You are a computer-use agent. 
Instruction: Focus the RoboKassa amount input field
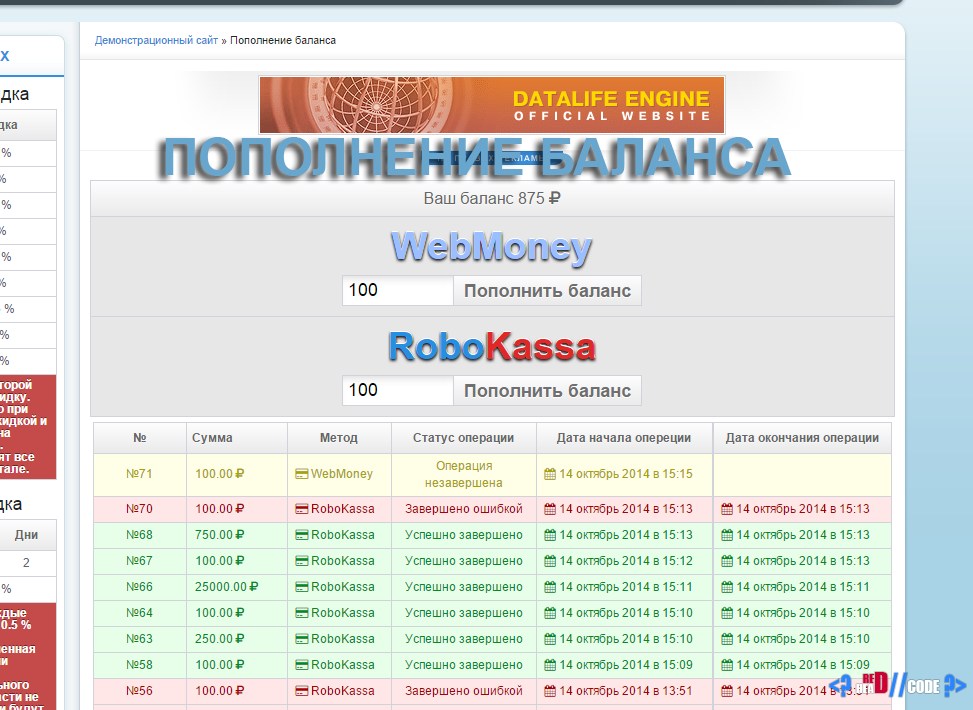398,390
